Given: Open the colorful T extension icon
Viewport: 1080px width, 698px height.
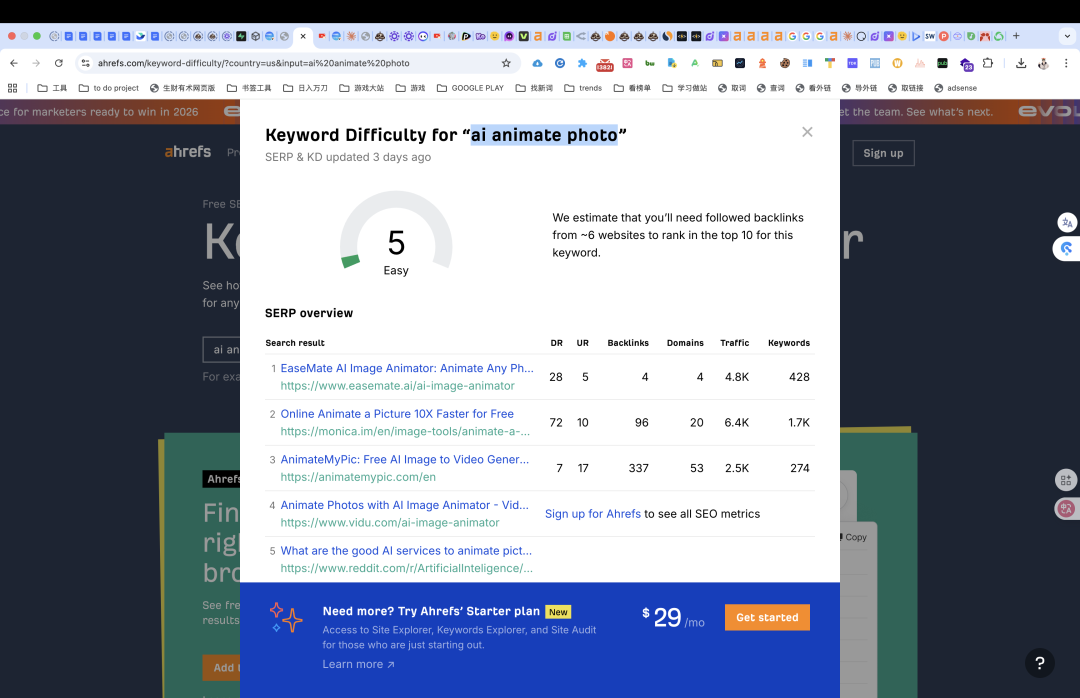Looking at the screenshot, I should click(x=830, y=63).
